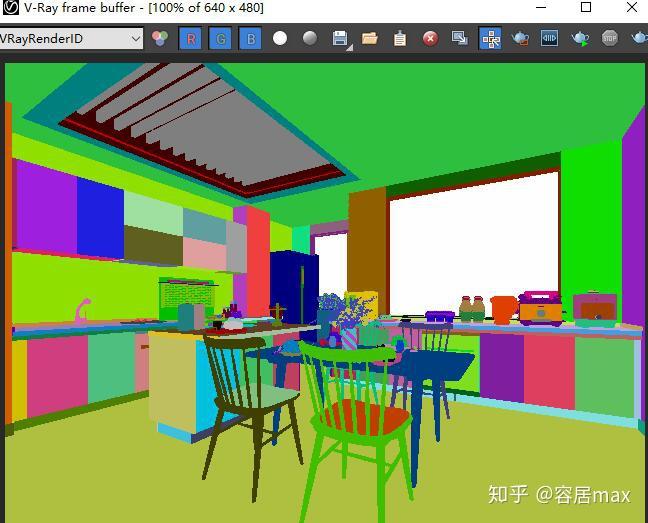The image size is (648, 523).
Task: Clear the image with red X
Action: click(x=430, y=39)
